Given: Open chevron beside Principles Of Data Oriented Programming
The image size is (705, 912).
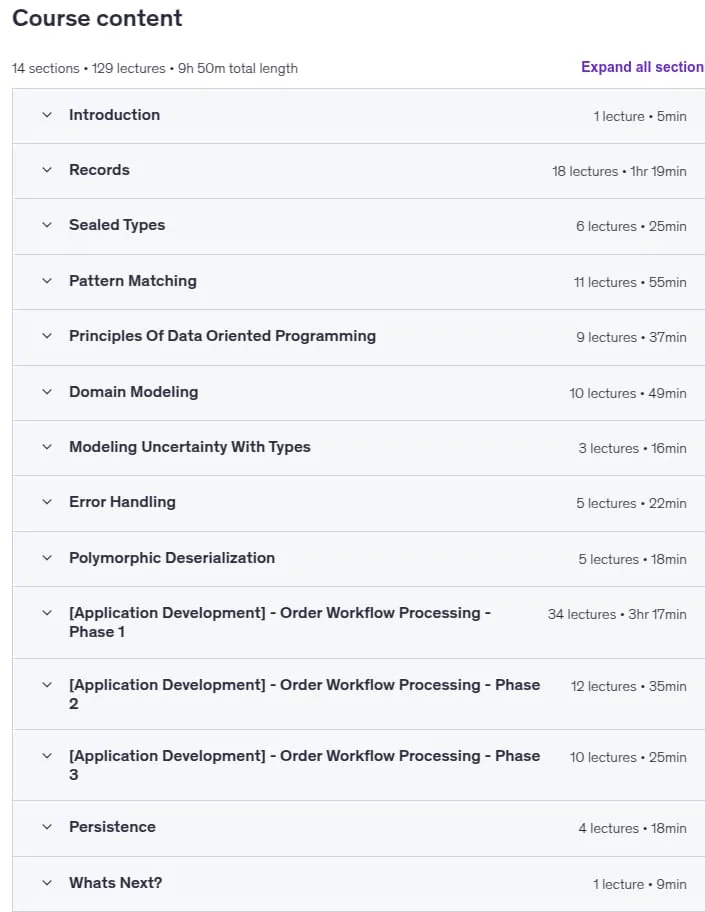Looking at the screenshot, I should click(x=47, y=336).
